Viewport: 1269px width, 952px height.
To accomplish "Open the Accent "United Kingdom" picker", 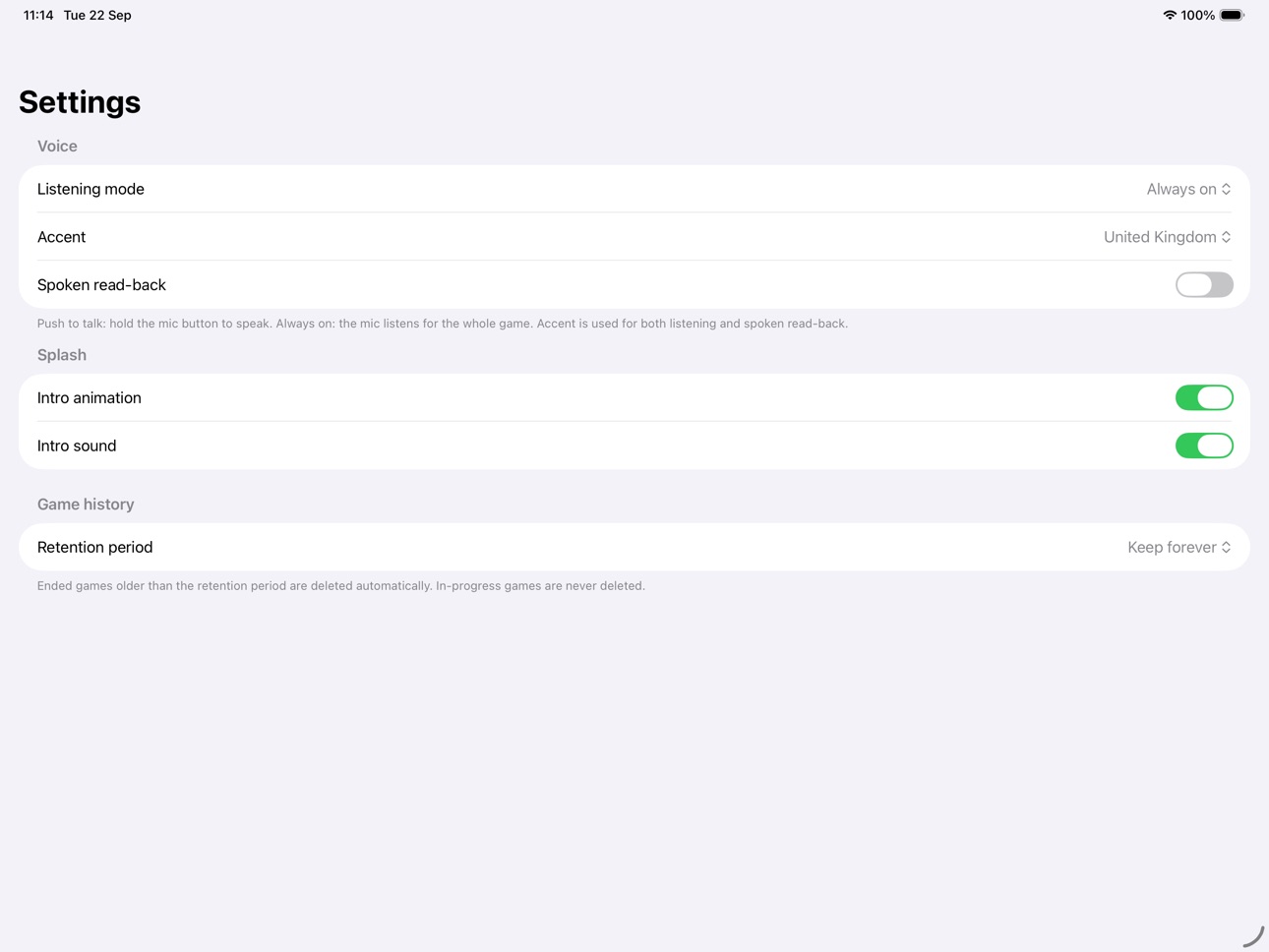I will tap(1167, 237).
